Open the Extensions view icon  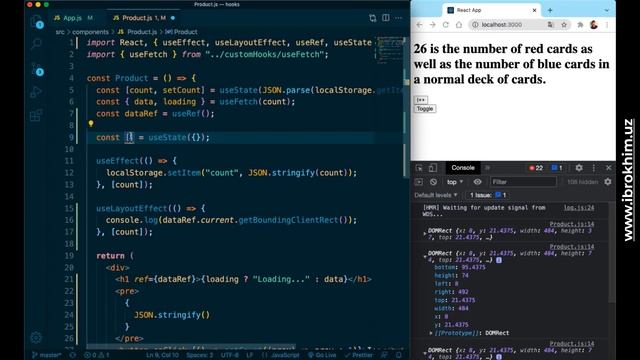(36, 115)
